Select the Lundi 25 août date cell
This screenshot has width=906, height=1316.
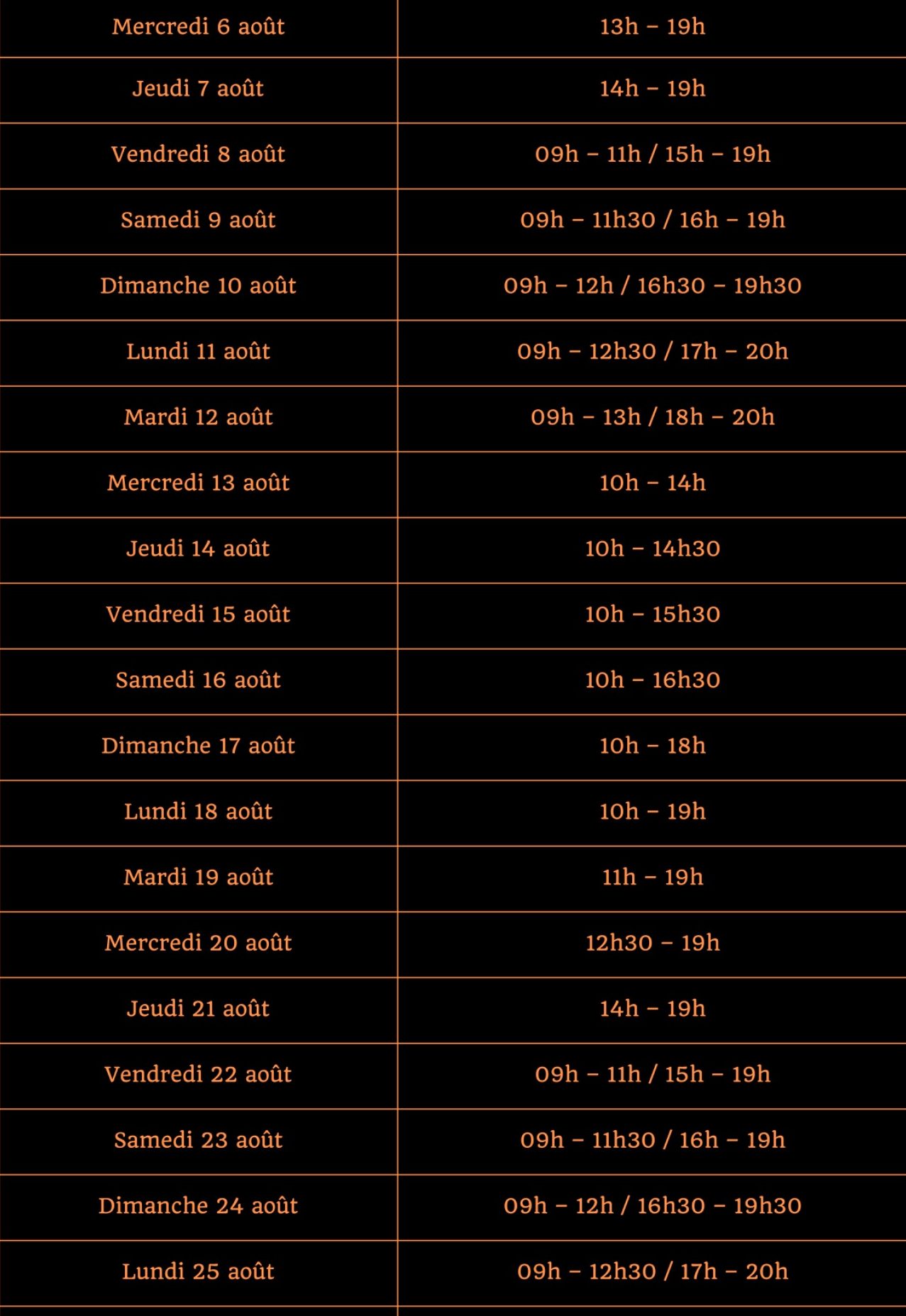point(198,1273)
